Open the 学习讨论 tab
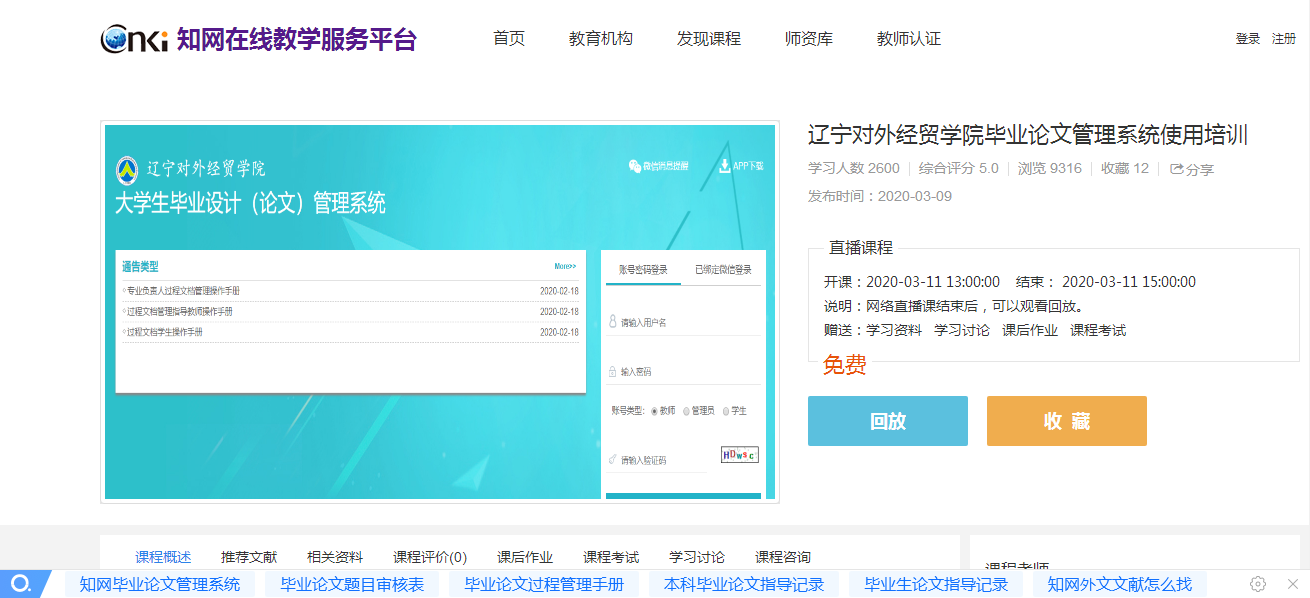The image size is (1310, 598). click(697, 557)
